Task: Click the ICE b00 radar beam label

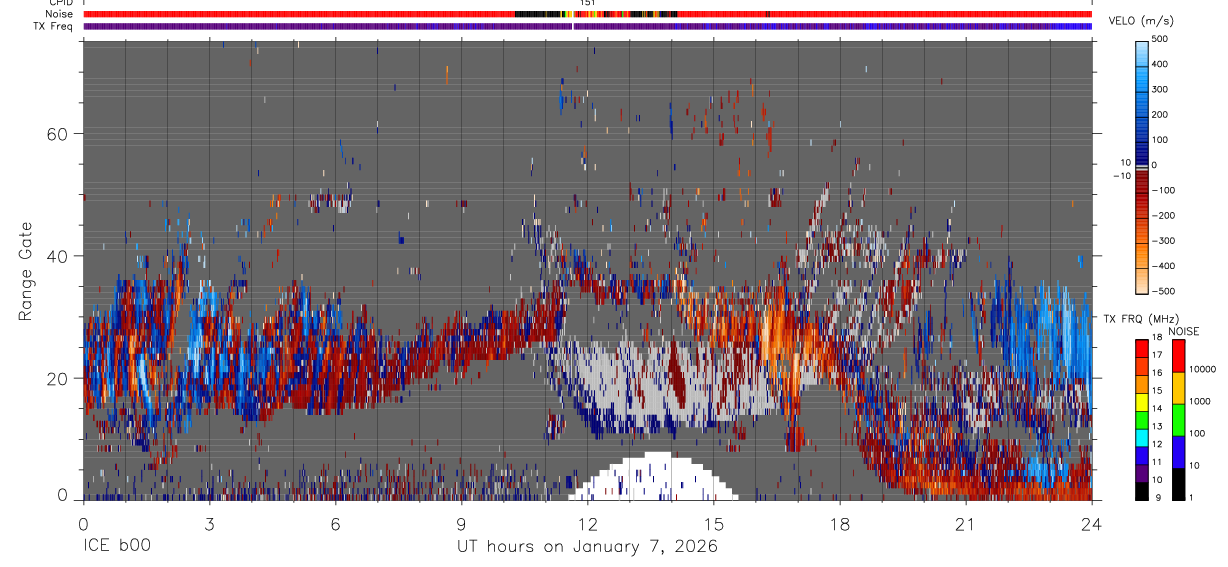Action: (x=118, y=546)
